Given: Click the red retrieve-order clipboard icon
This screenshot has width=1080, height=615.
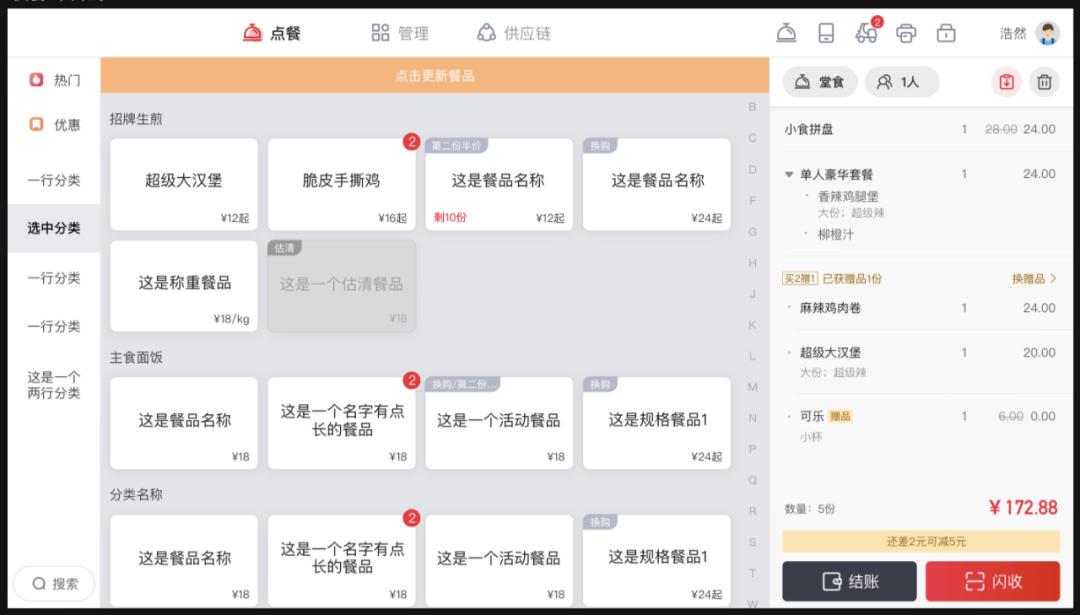Looking at the screenshot, I should point(1006,82).
